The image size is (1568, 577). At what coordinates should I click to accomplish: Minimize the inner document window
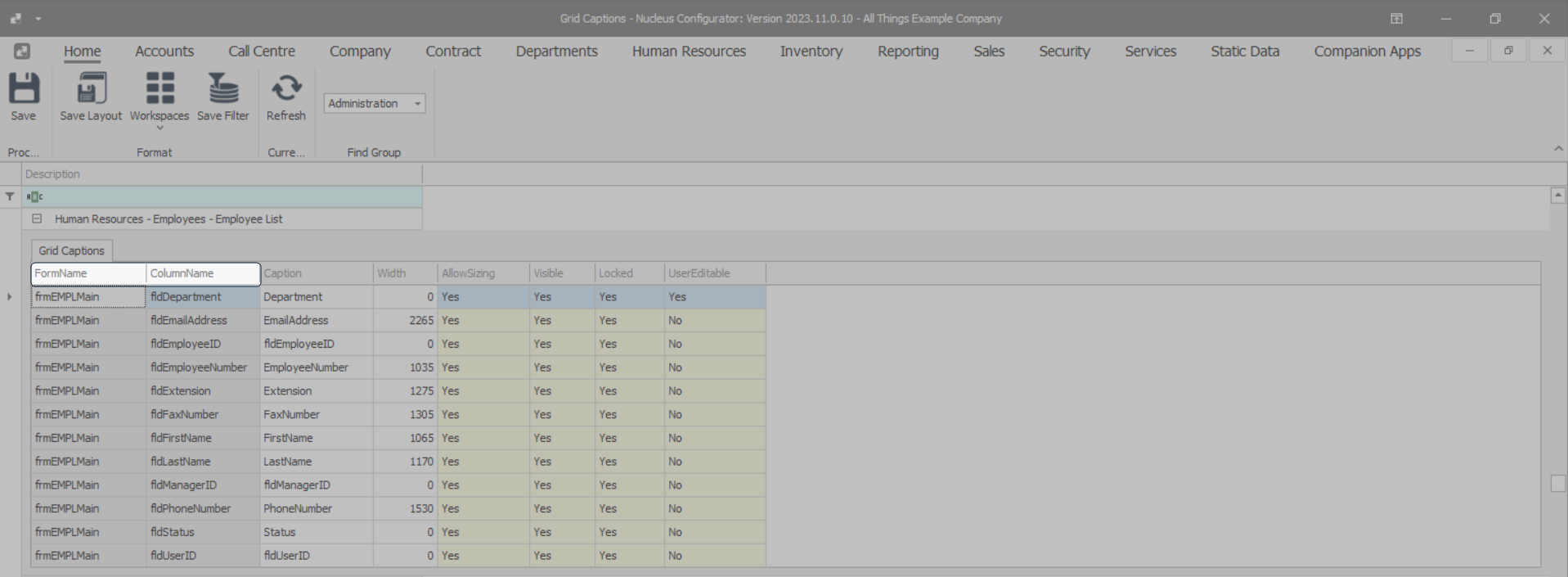[x=1470, y=51]
